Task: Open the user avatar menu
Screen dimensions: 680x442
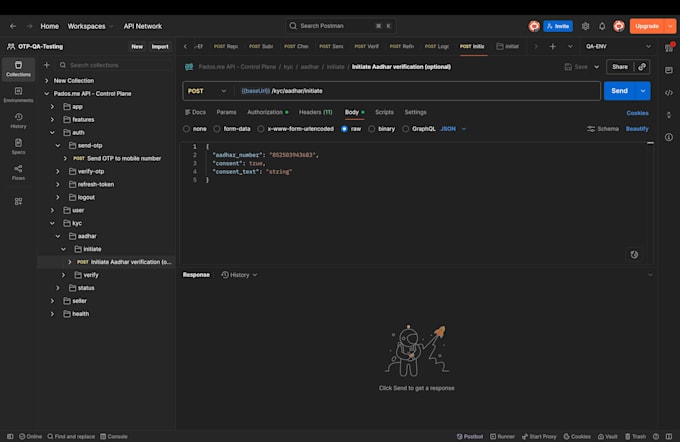Action: (x=619, y=26)
